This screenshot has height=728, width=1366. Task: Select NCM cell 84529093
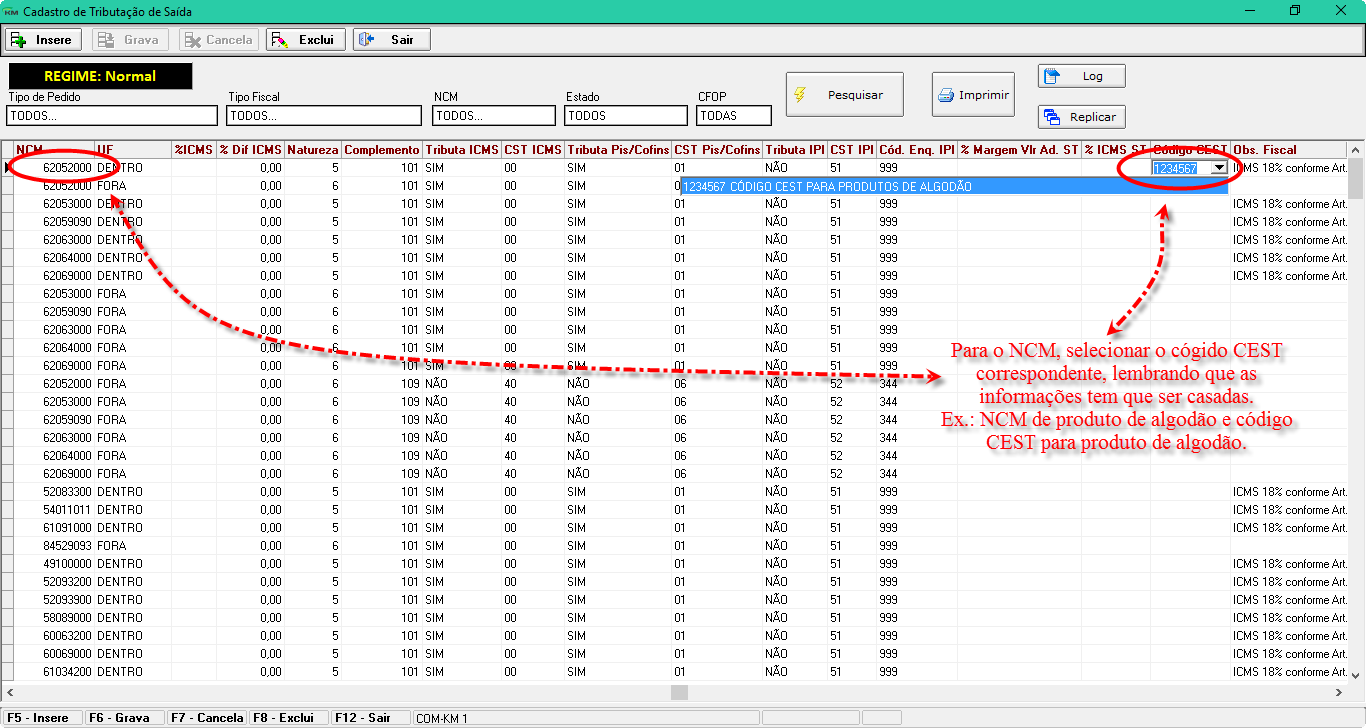pyautogui.click(x=54, y=546)
